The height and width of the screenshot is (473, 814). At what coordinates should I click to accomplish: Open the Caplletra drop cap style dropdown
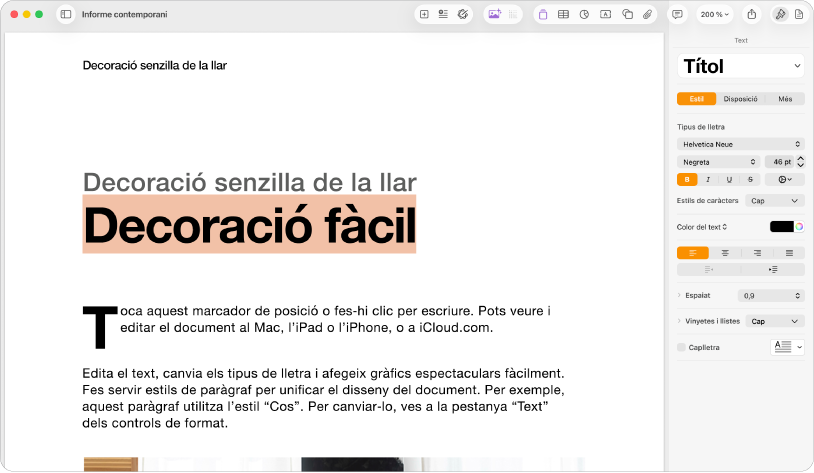pos(787,347)
